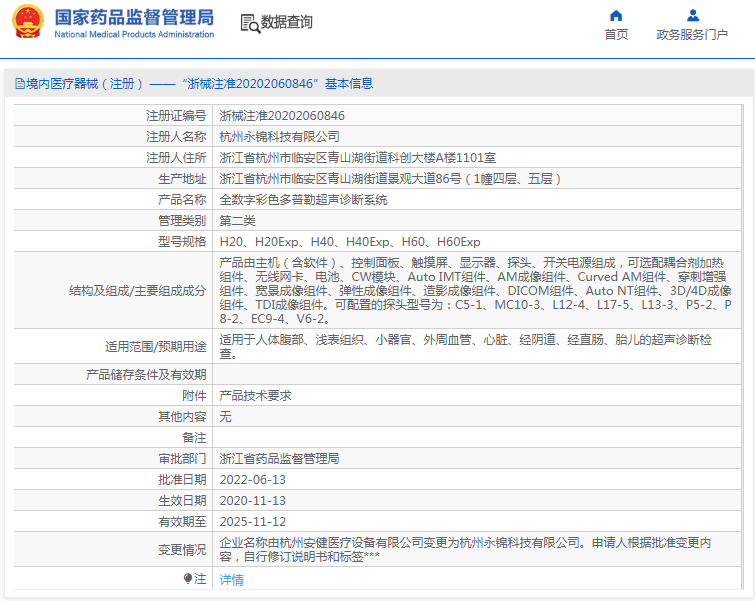The height and width of the screenshot is (601, 755).
Task: Click the 注册证编号 row label
Action: coord(176,116)
